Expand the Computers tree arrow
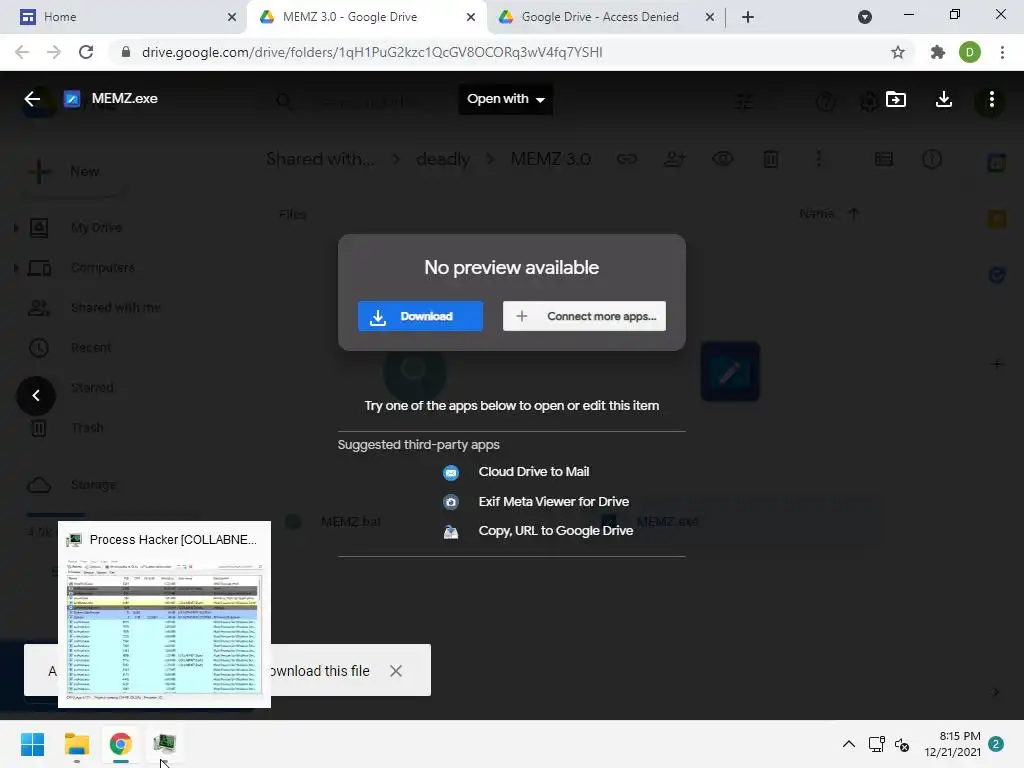The height and width of the screenshot is (768, 1024). 16,268
